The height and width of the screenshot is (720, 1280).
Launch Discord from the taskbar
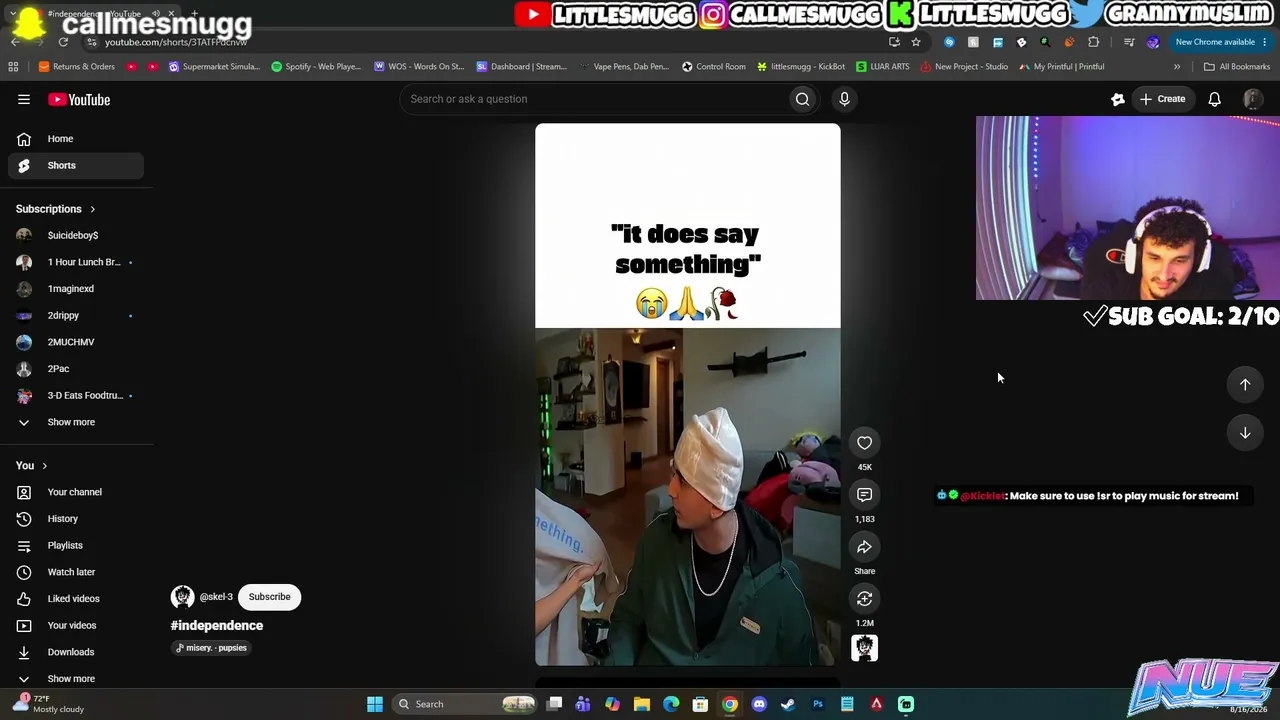tap(759, 704)
